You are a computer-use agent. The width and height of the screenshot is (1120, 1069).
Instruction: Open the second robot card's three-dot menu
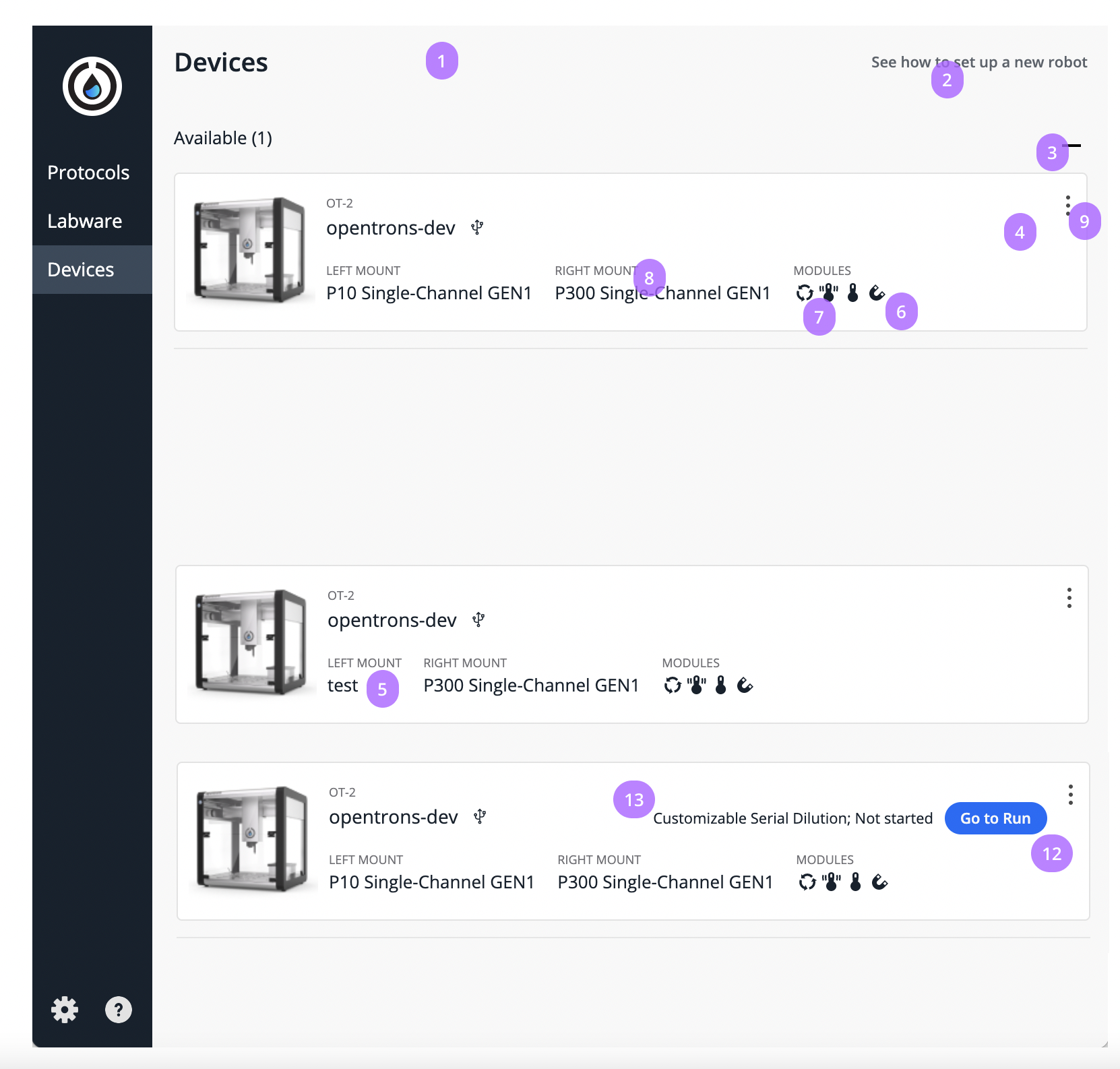[1069, 598]
